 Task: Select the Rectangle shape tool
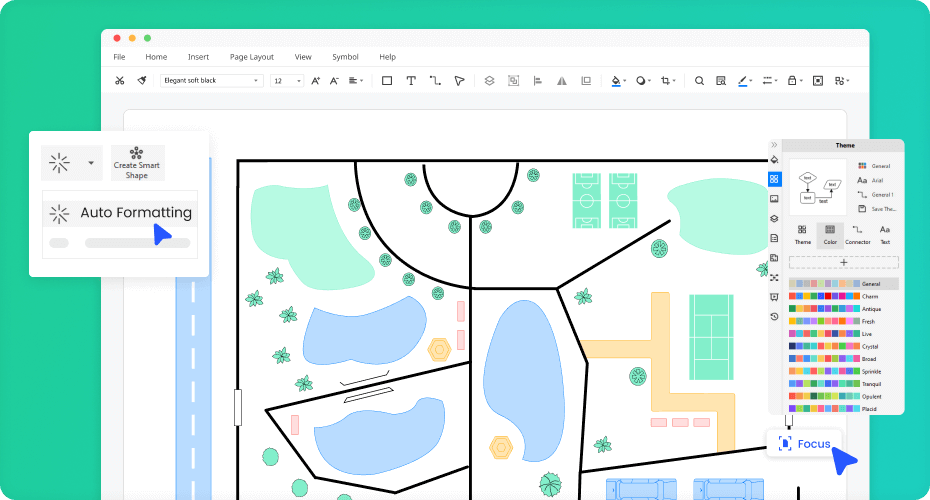pyautogui.click(x=387, y=81)
